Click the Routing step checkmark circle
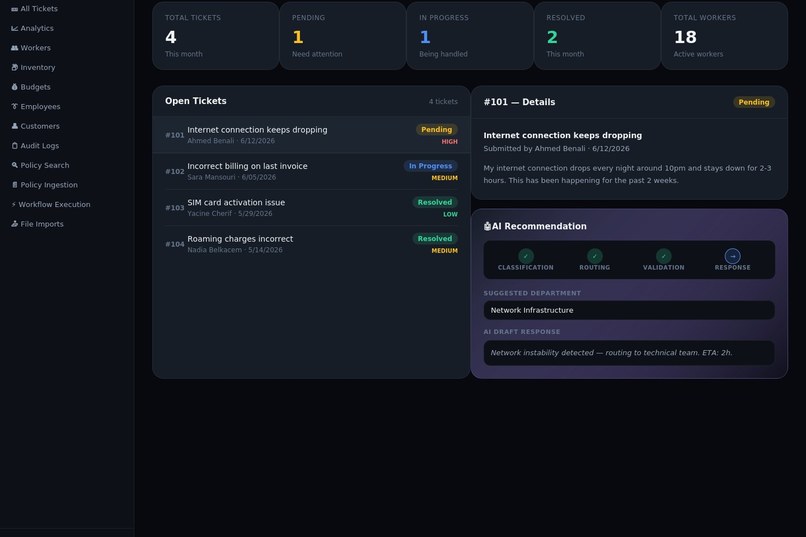806x537 pixels. coord(595,255)
